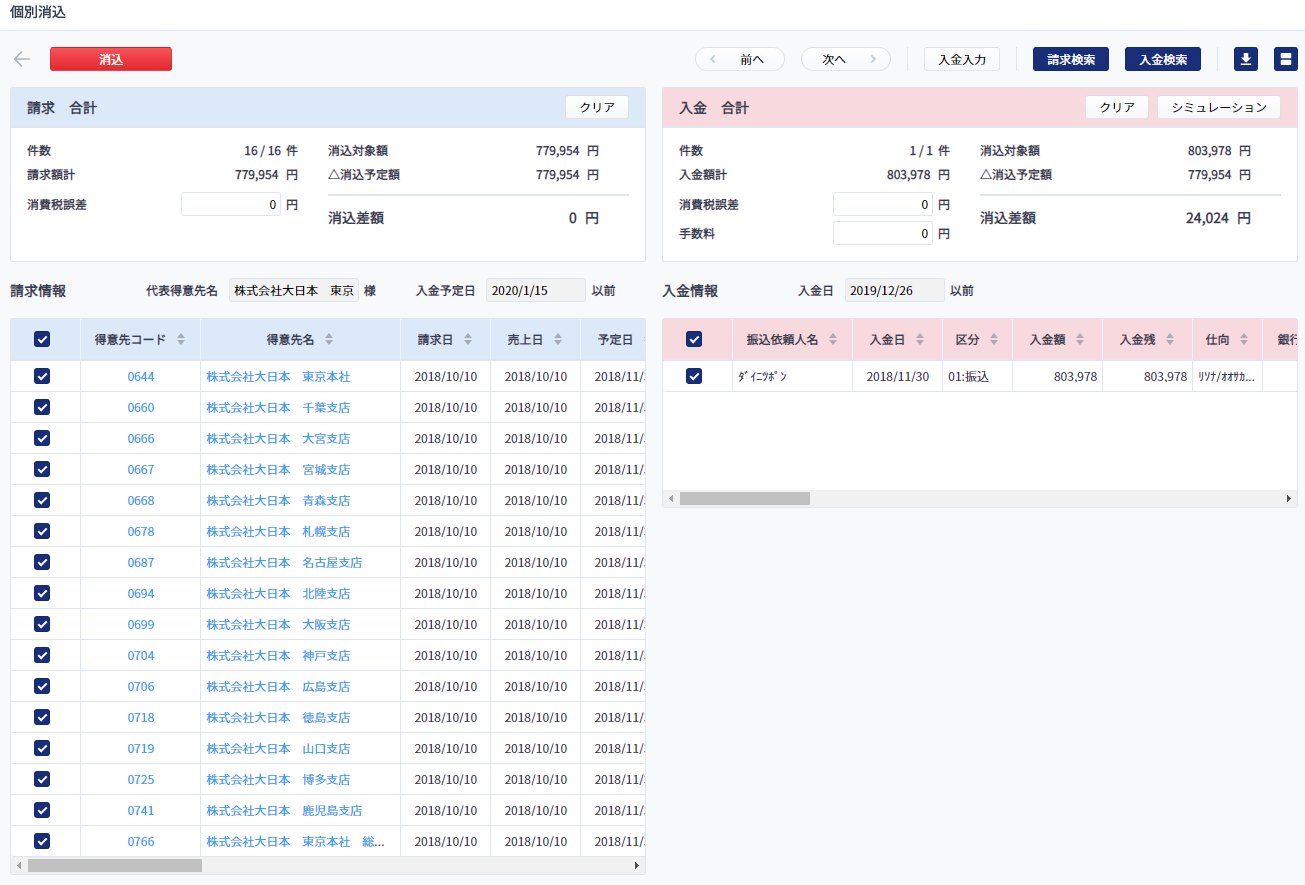Sort by 売上日 column arrows

(x=558, y=340)
